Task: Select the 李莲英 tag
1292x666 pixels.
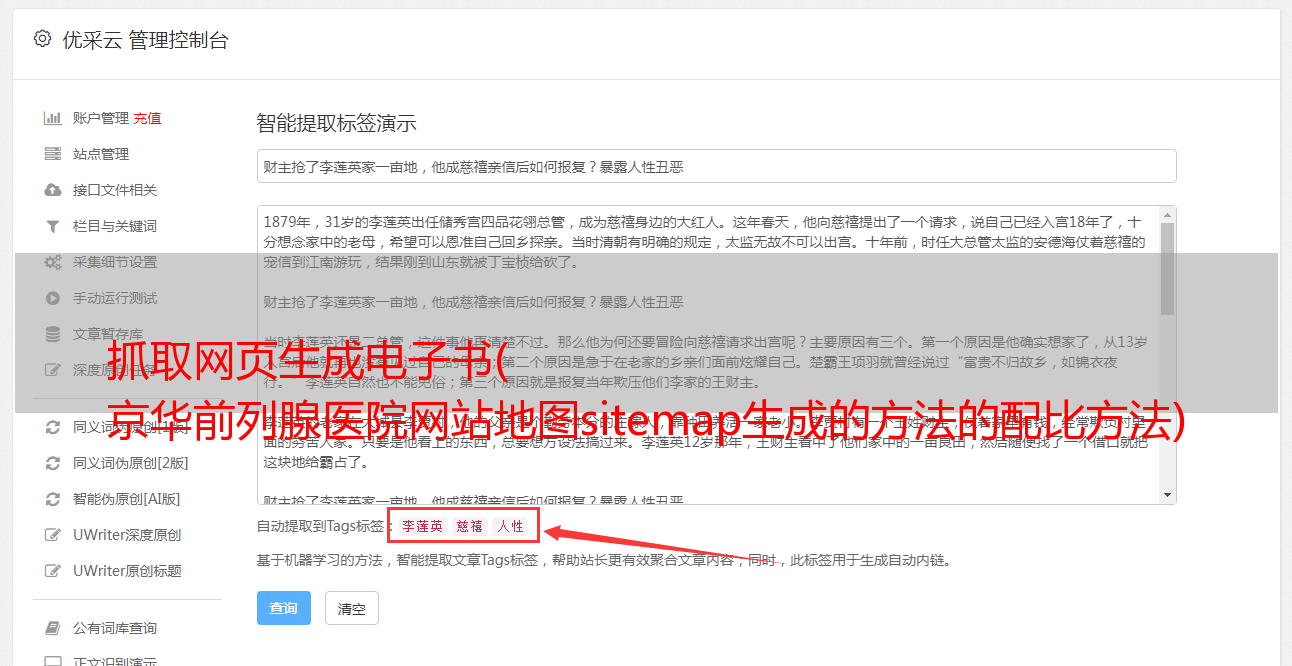Action: pyautogui.click(x=423, y=526)
